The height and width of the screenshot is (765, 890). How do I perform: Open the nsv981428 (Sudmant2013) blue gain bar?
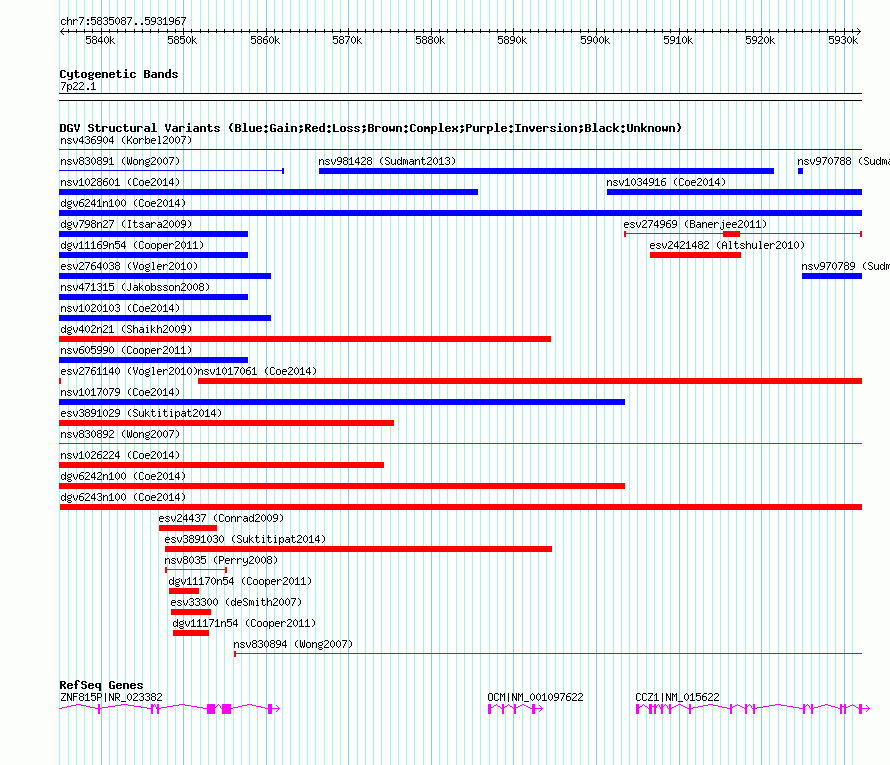click(546, 171)
